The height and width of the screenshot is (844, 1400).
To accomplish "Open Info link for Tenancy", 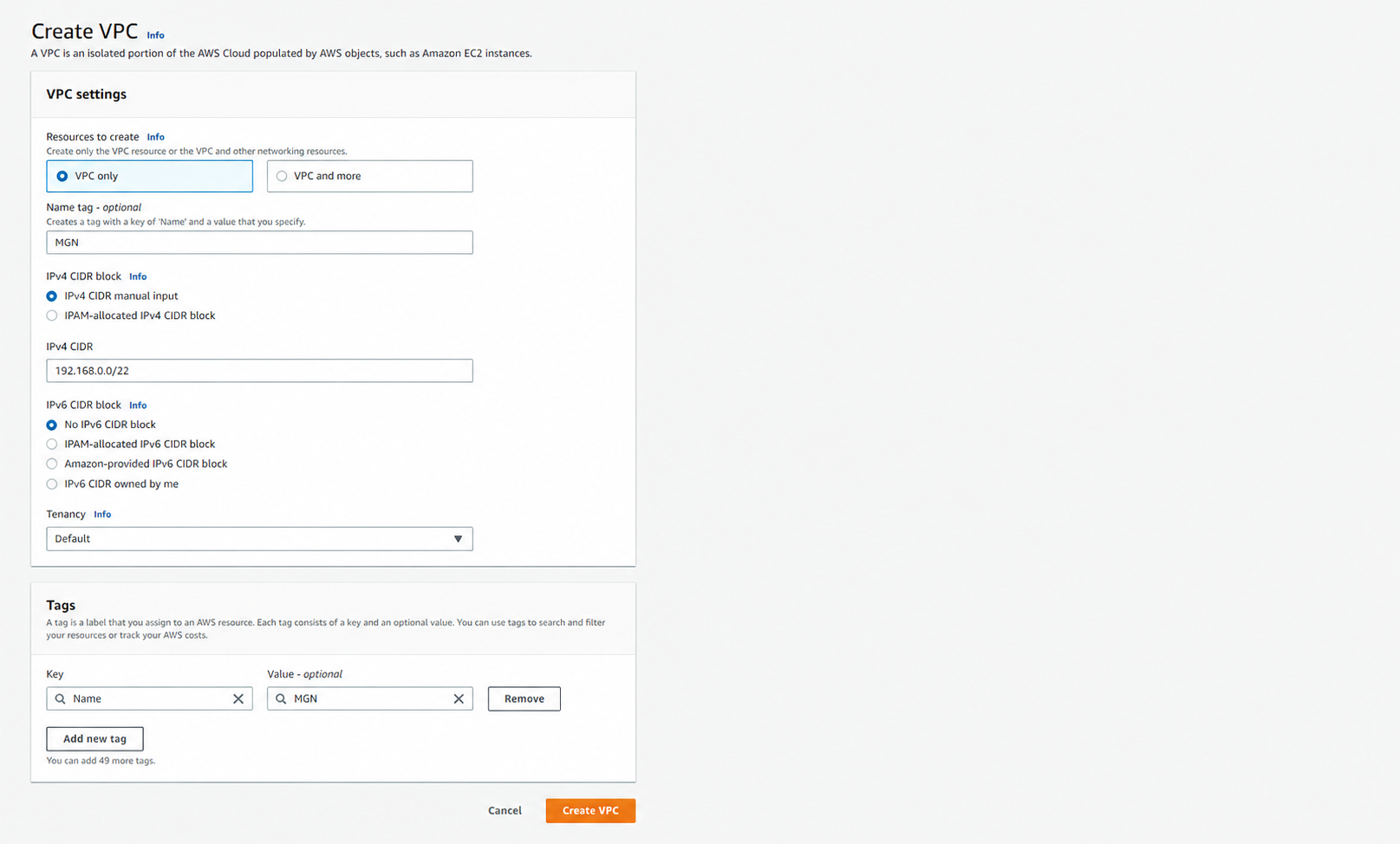I will pos(102,514).
